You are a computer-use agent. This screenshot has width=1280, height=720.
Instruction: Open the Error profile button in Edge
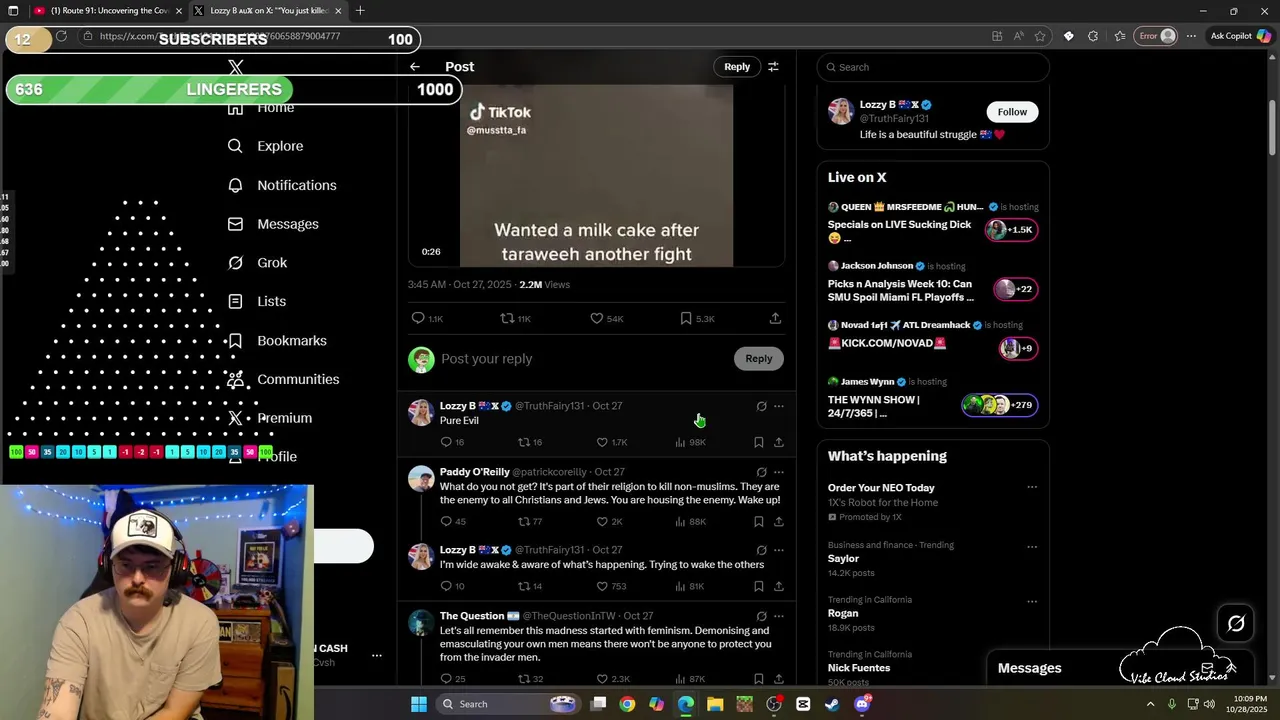tap(1157, 36)
